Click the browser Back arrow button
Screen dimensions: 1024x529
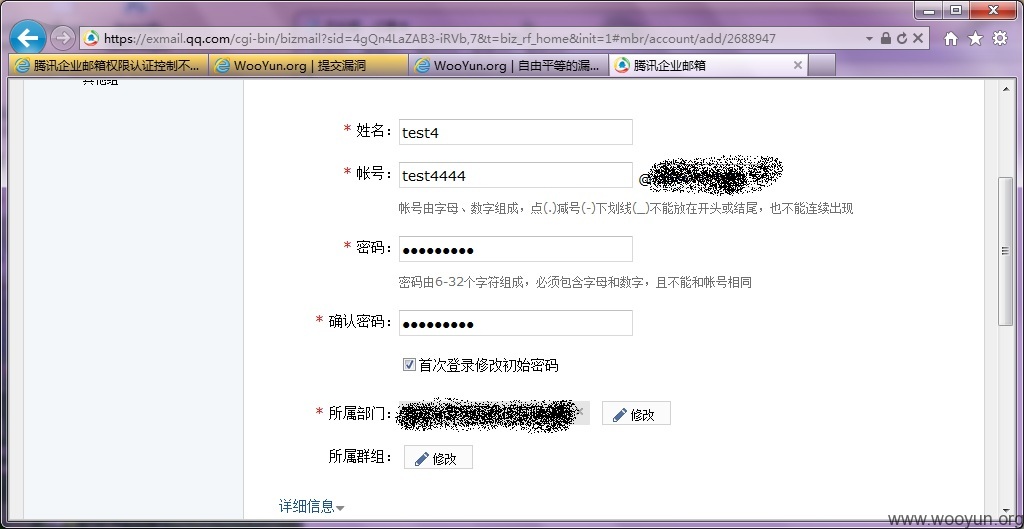click(x=27, y=38)
